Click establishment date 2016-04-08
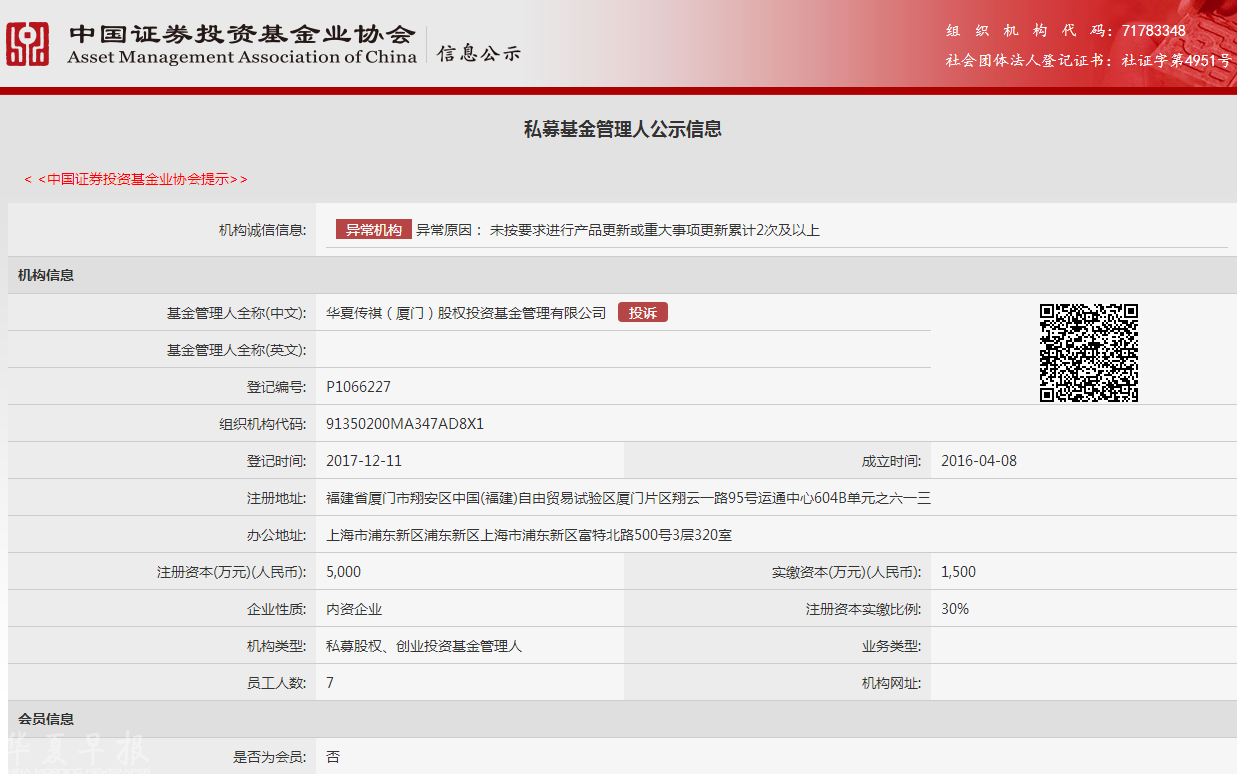Image resolution: width=1237 pixels, height=774 pixels. click(979, 461)
